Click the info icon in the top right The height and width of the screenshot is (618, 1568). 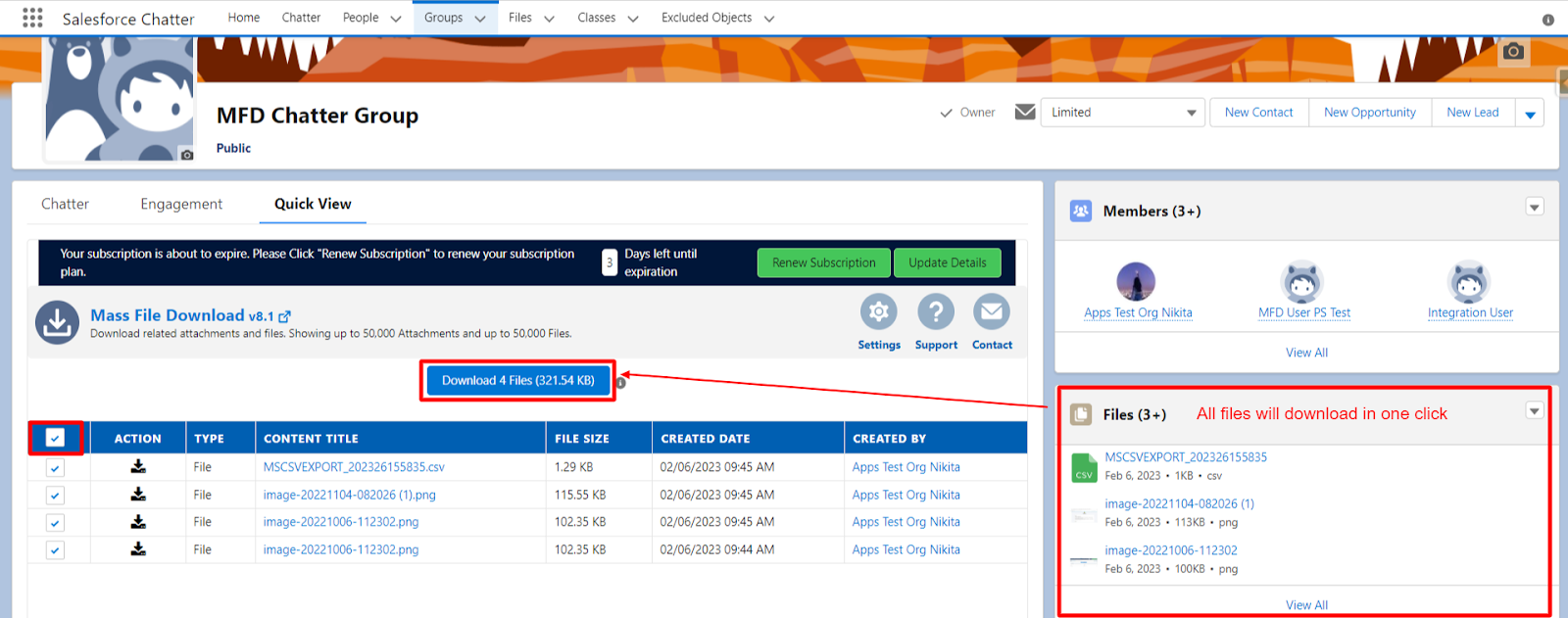pos(1548,20)
